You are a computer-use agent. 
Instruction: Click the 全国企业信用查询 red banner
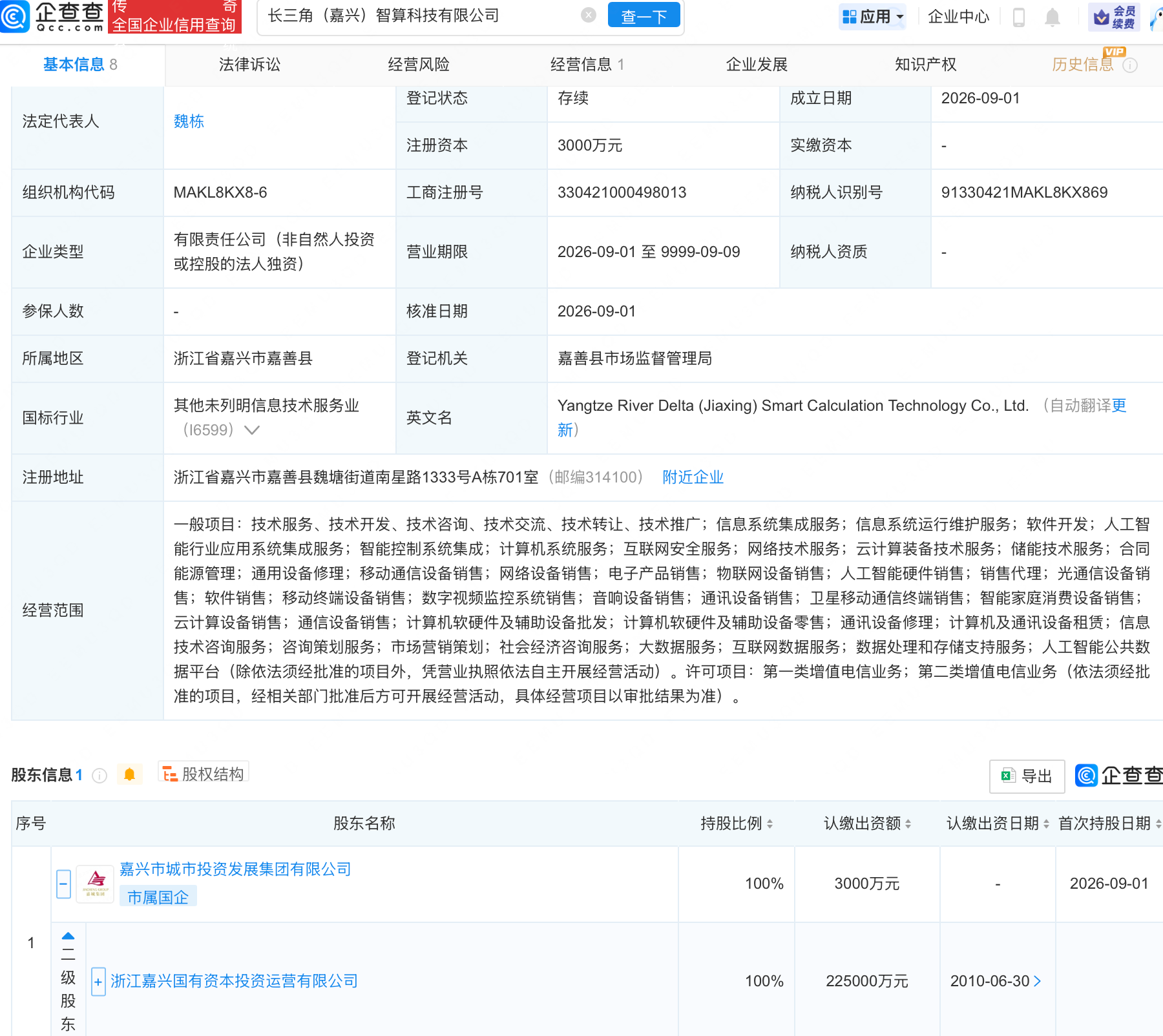pyautogui.click(x=175, y=16)
